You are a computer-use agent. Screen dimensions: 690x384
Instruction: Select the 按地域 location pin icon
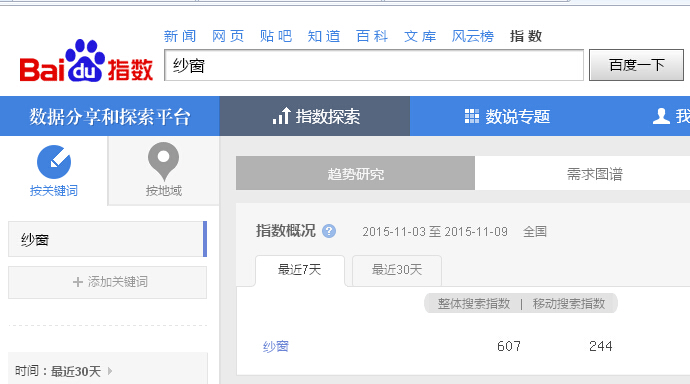(163, 161)
